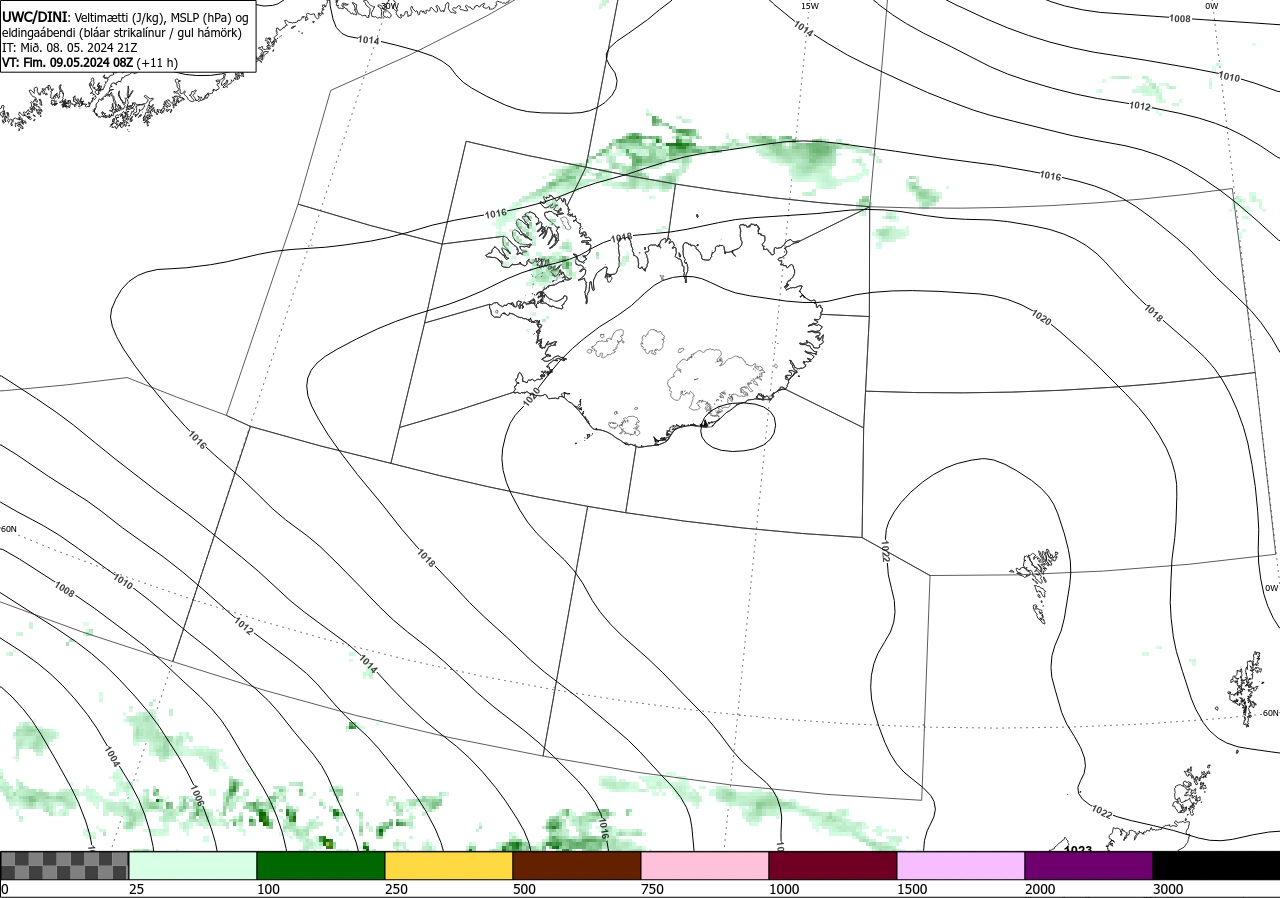Click the legend value "1000"
Screen dimensions: 1280x898
pyautogui.click(x=784, y=889)
